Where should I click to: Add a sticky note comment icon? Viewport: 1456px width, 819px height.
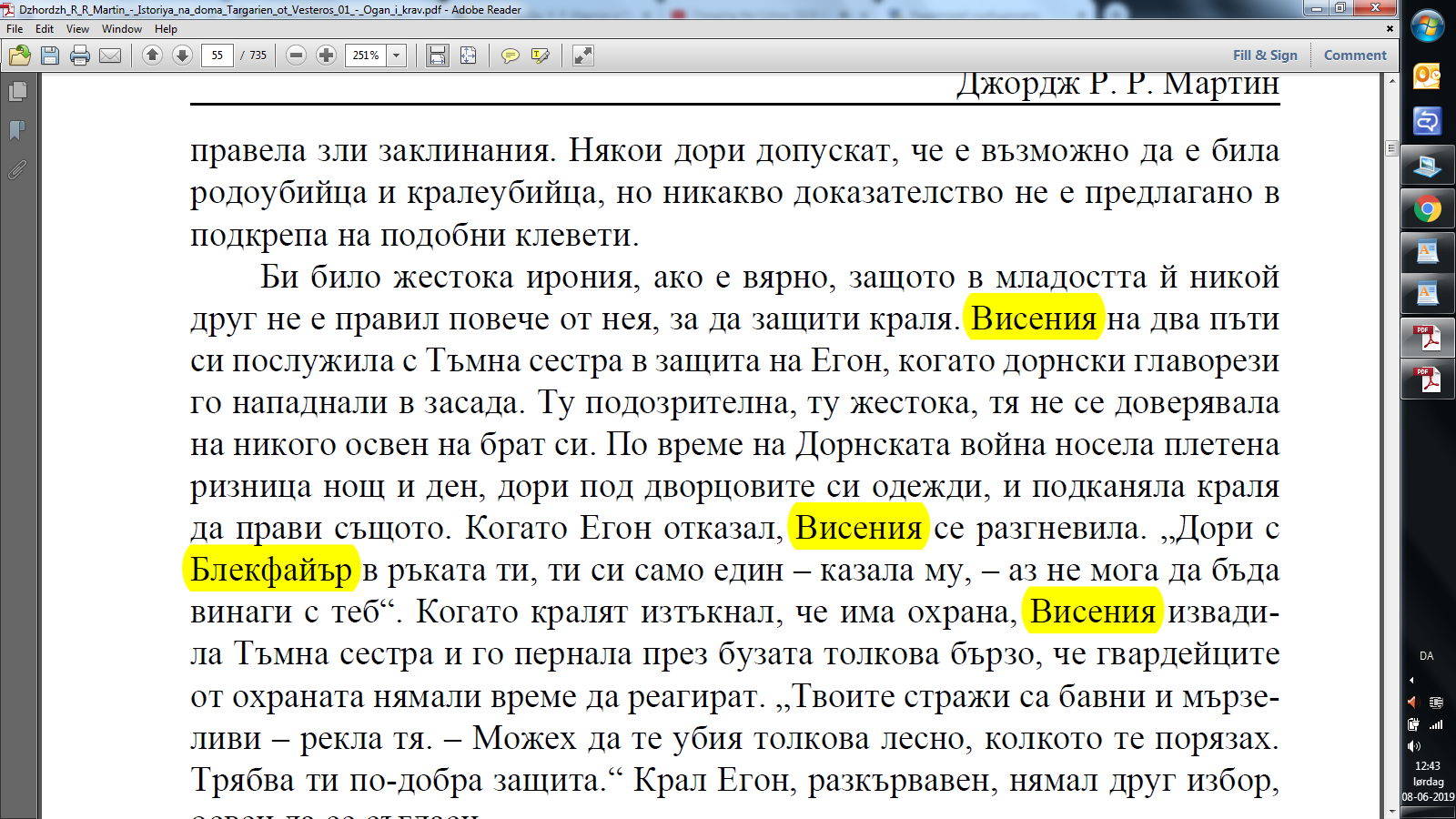click(511, 56)
